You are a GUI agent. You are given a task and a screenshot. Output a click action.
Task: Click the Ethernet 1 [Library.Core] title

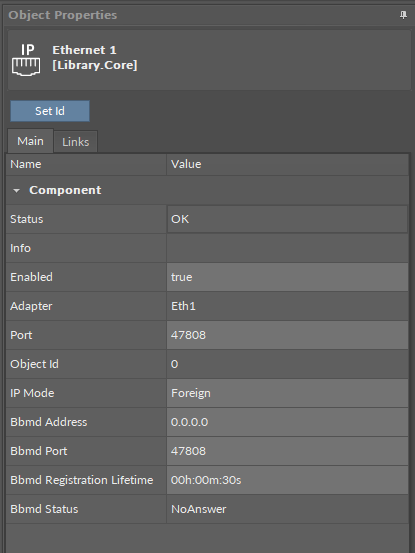pyautogui.click(x=95, y=57)
